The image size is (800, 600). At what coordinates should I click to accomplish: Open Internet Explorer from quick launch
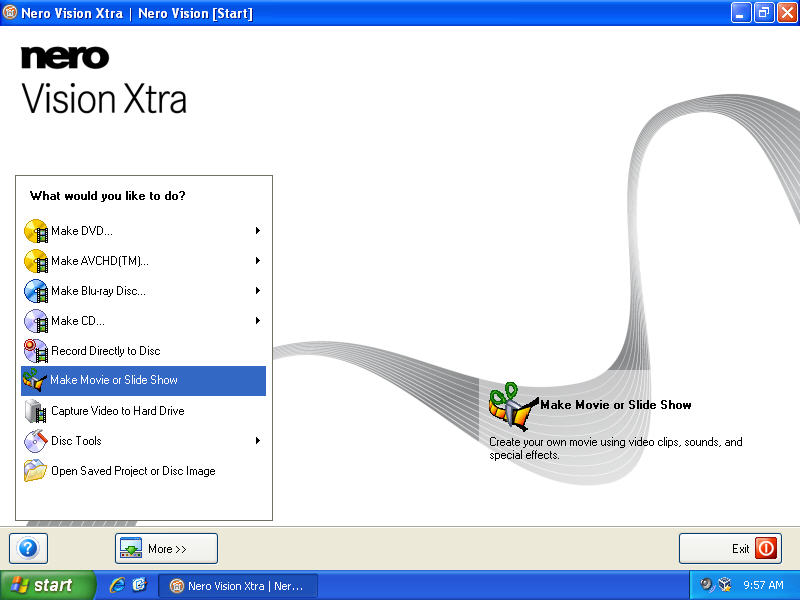(117, 585)
